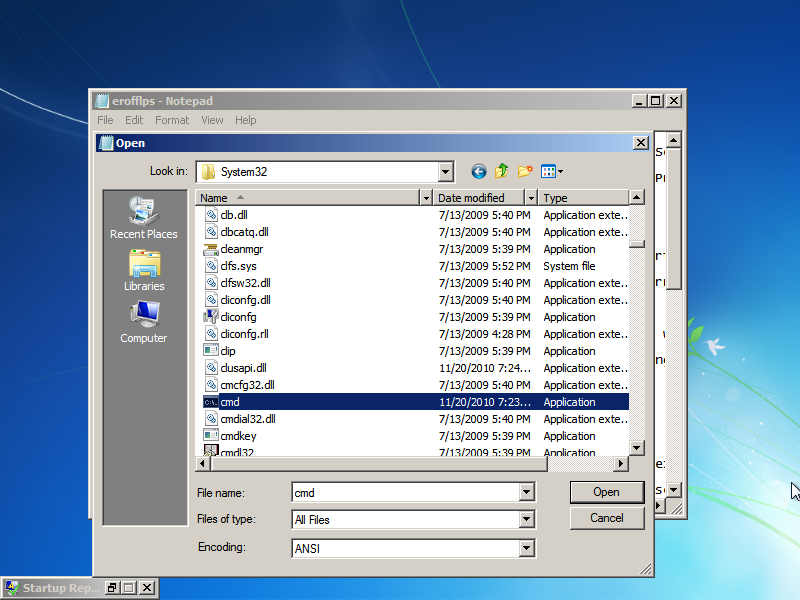Screen dimensions: 800x600
Task: Sort by the Date modified column header
Action: coord(479,198)
